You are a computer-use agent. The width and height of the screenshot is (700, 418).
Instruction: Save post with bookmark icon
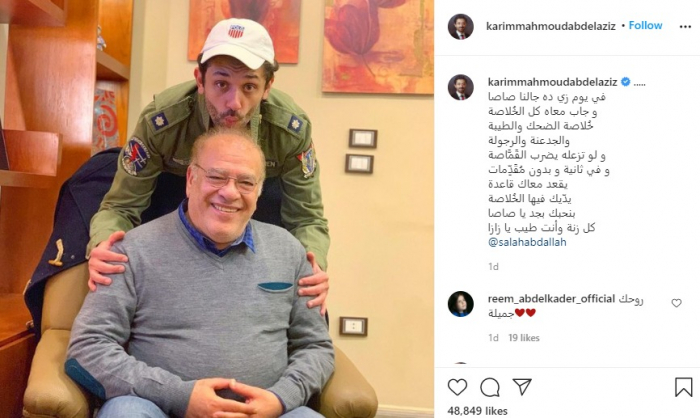(683, 387)
